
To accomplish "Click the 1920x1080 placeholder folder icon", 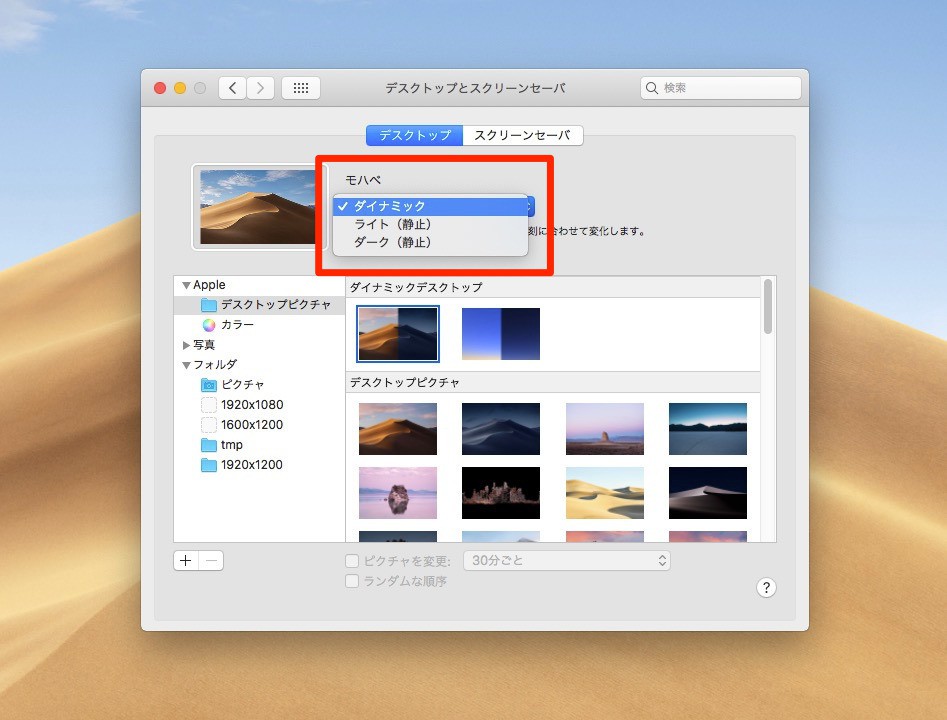I will click(x=208, y=405).
